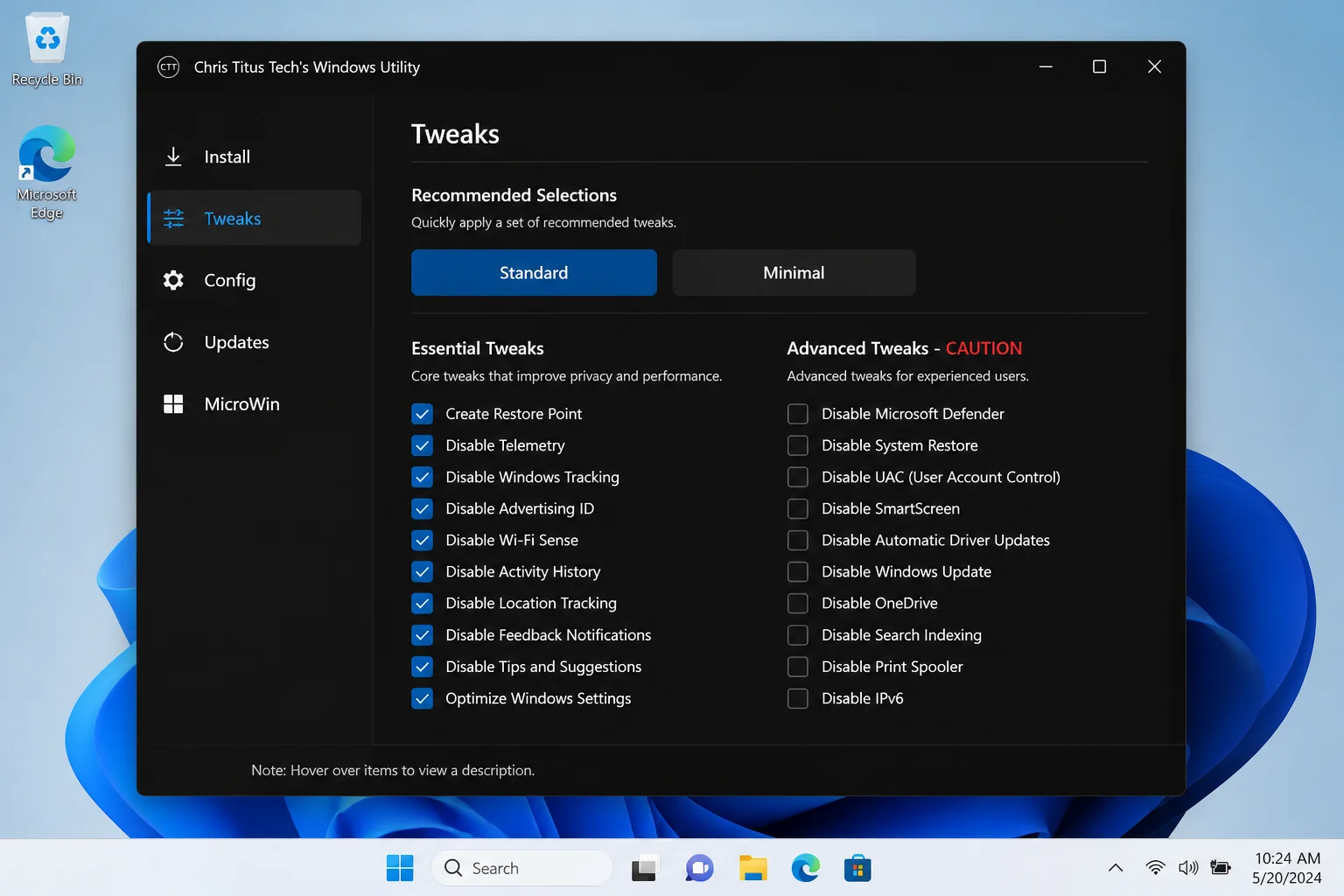Toggle Disable Activity History checkbox

422,571
